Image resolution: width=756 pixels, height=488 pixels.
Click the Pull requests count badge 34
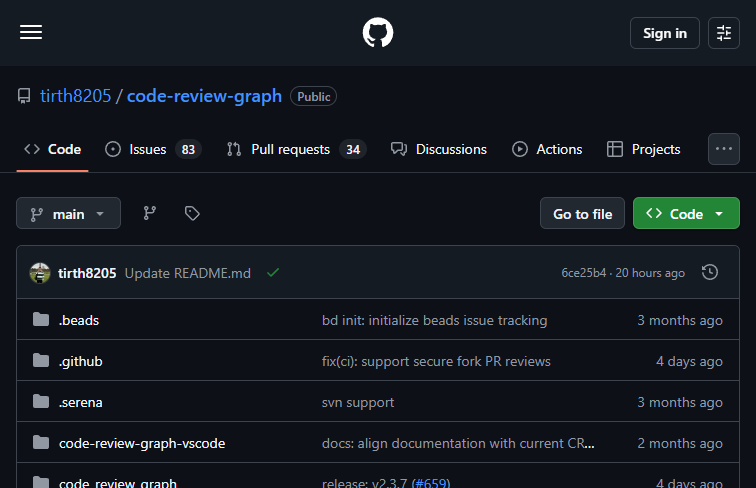pos(353,149)
